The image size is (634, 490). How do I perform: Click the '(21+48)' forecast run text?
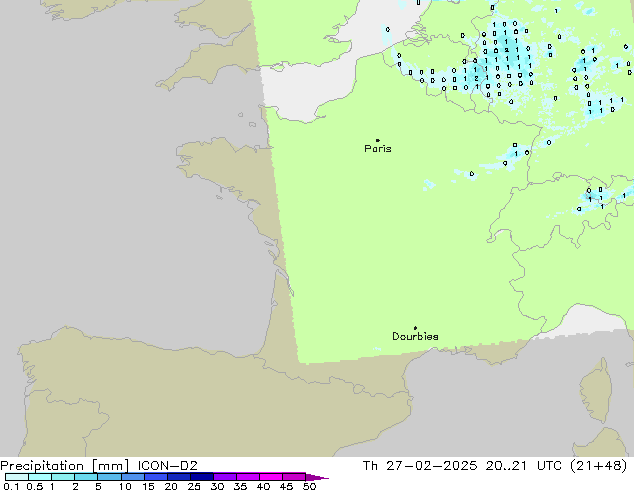click(599, 466)
